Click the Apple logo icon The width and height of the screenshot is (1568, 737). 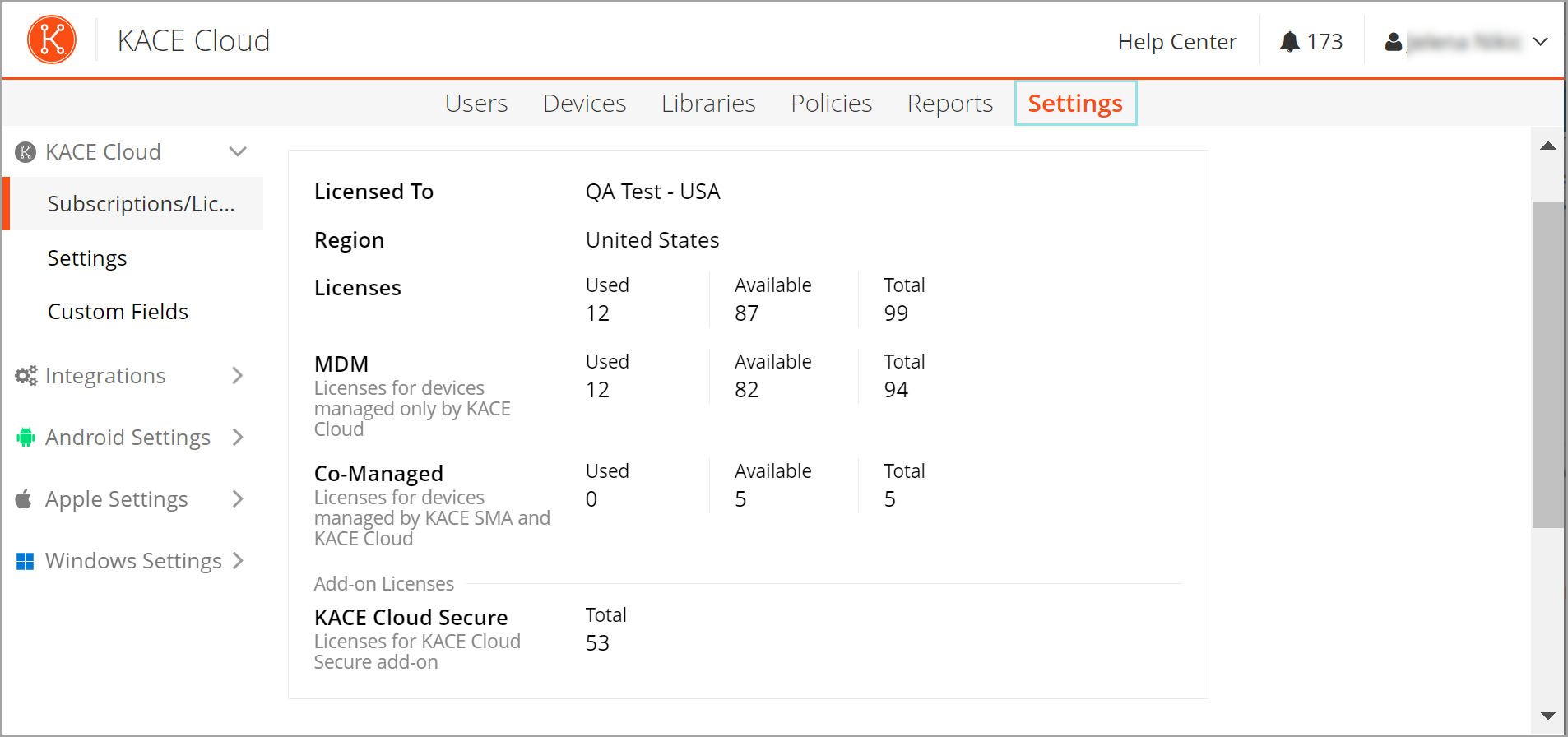25,499
